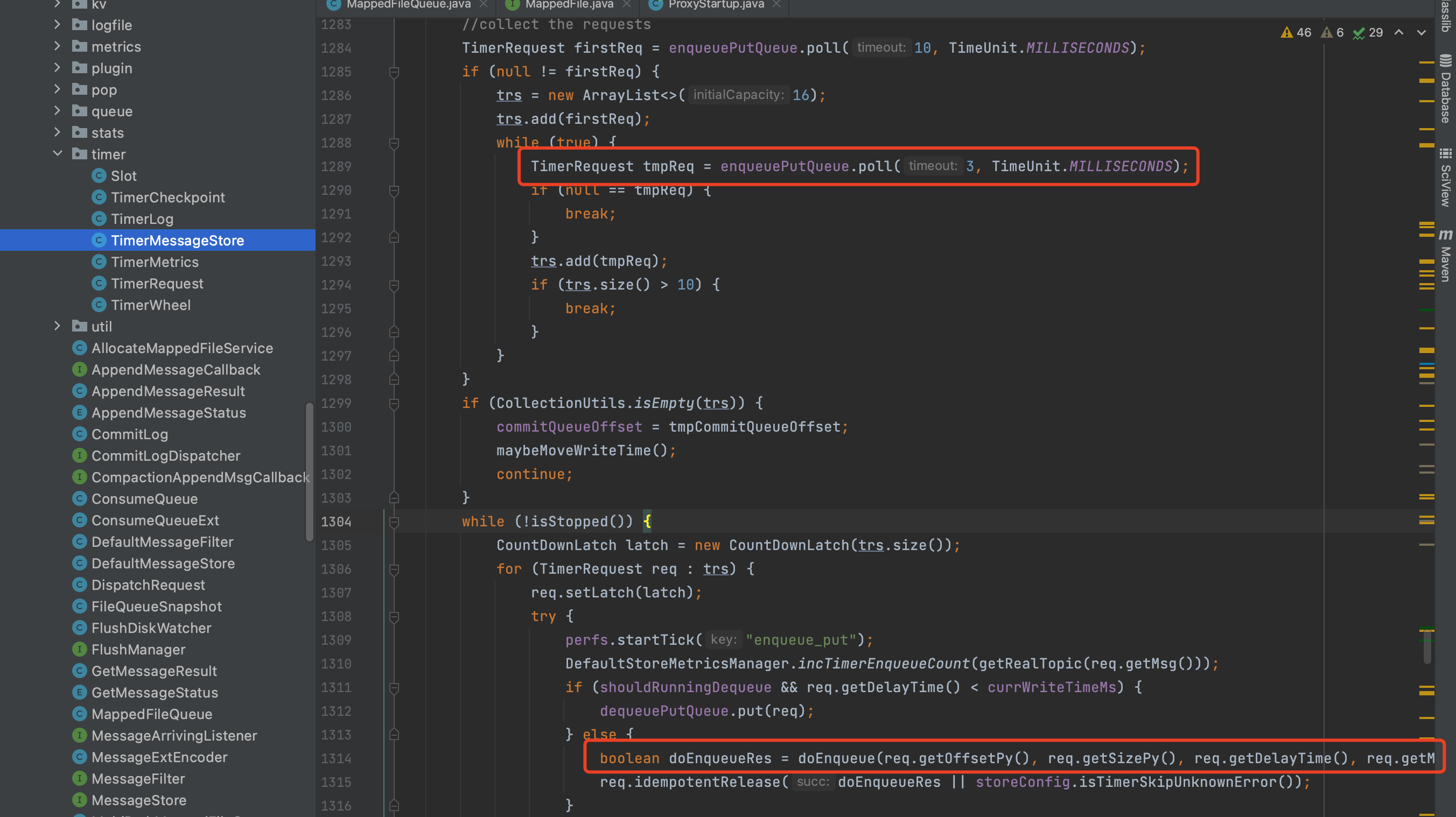Screen dimensions: 1456x817
Task: Click the class icon beside MappedFileQueue
Action: click(x=80, y=714)
